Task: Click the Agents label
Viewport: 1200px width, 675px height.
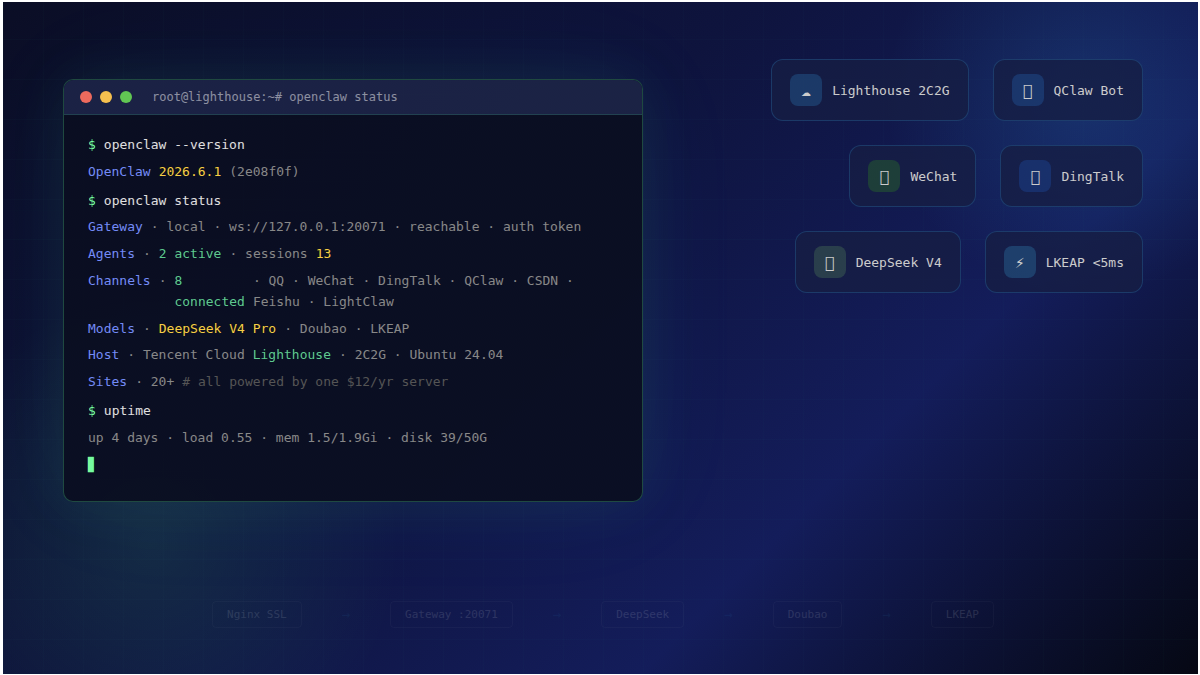Action: 111,254
